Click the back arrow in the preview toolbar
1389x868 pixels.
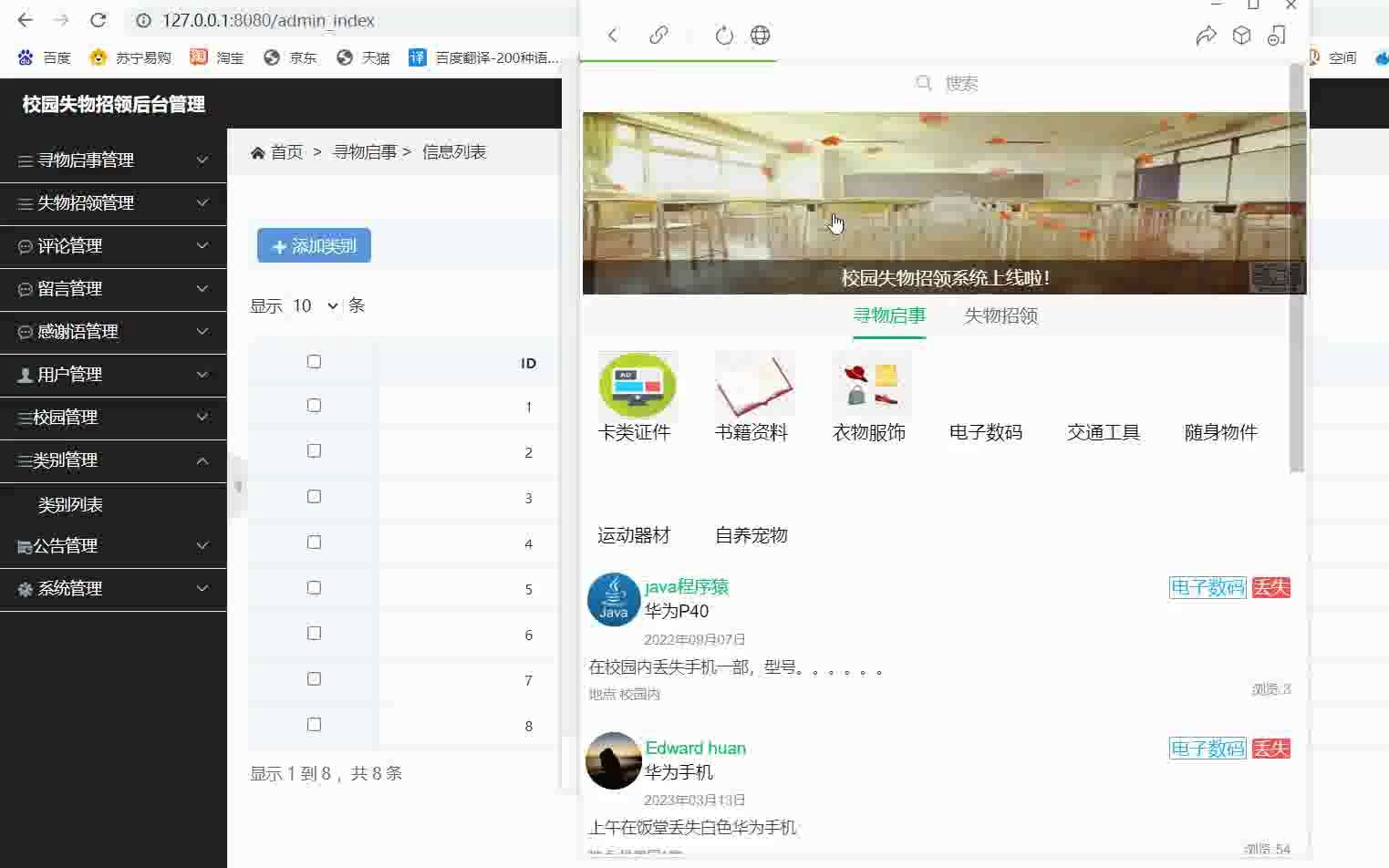(612, 35)
